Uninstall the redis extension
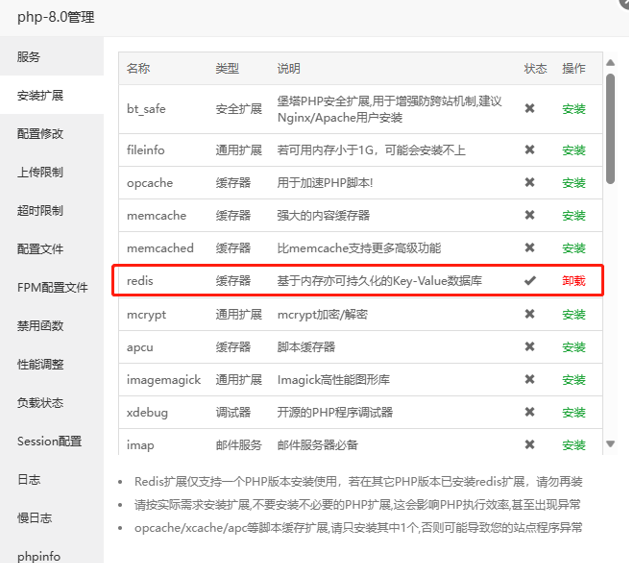The height and width of the screenshot is (563, 629). (574, 281)
